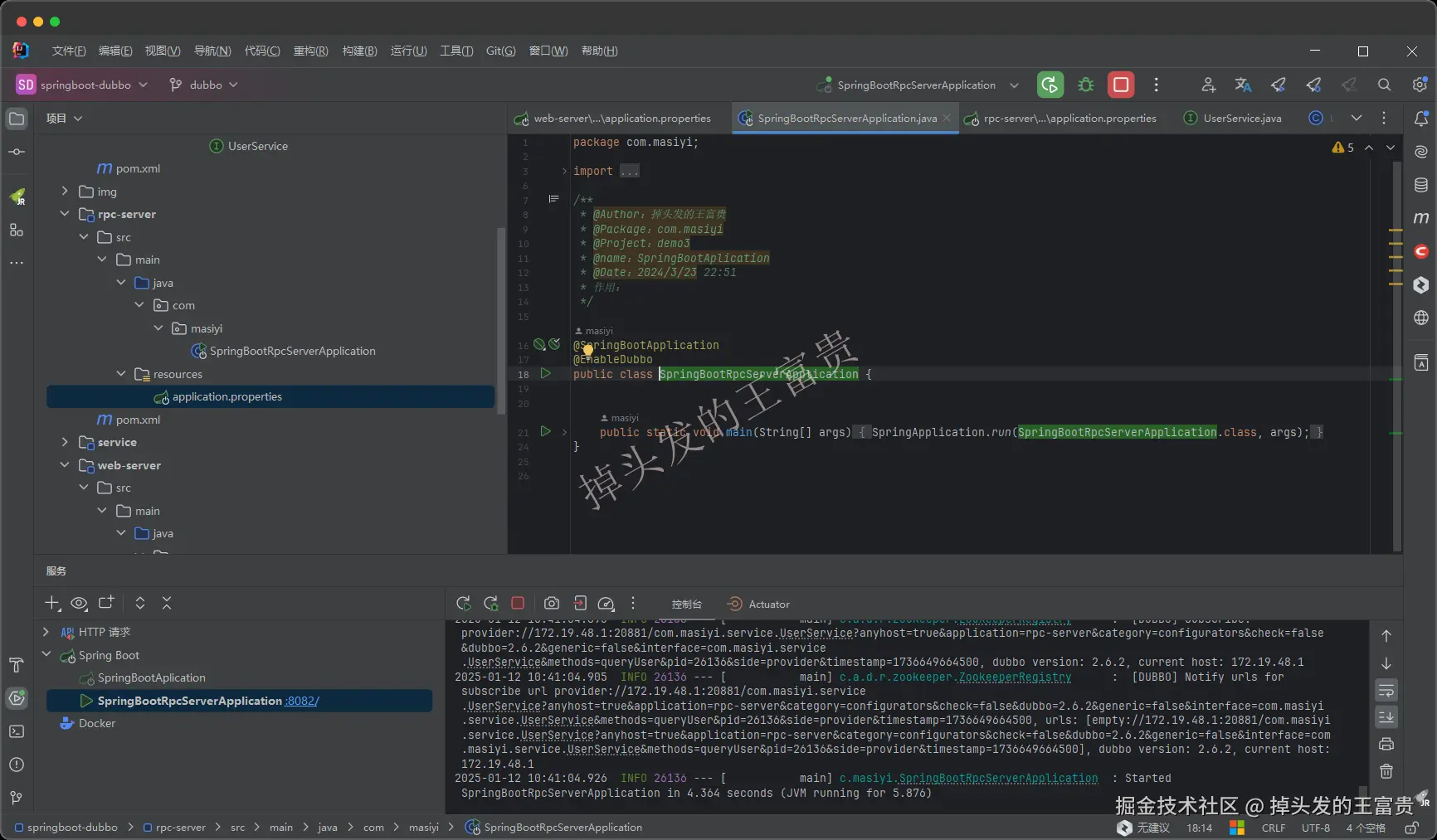Select the Docker service node
This screenshot has width=1437, height=840.
tap(87, 723)
